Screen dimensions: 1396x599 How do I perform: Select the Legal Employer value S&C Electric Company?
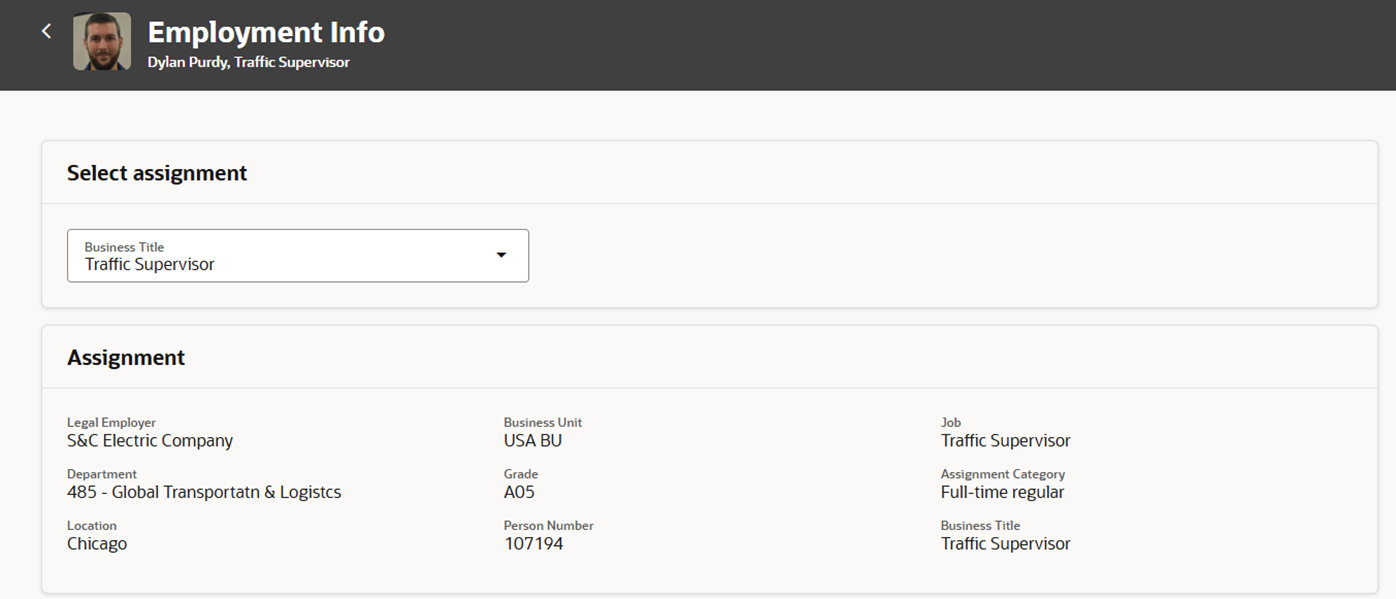pos(150,441)
